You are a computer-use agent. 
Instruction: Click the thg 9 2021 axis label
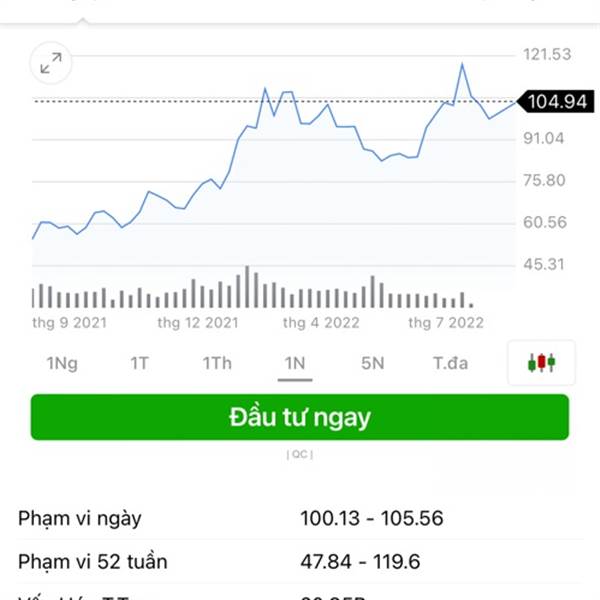tap(69, 323)
